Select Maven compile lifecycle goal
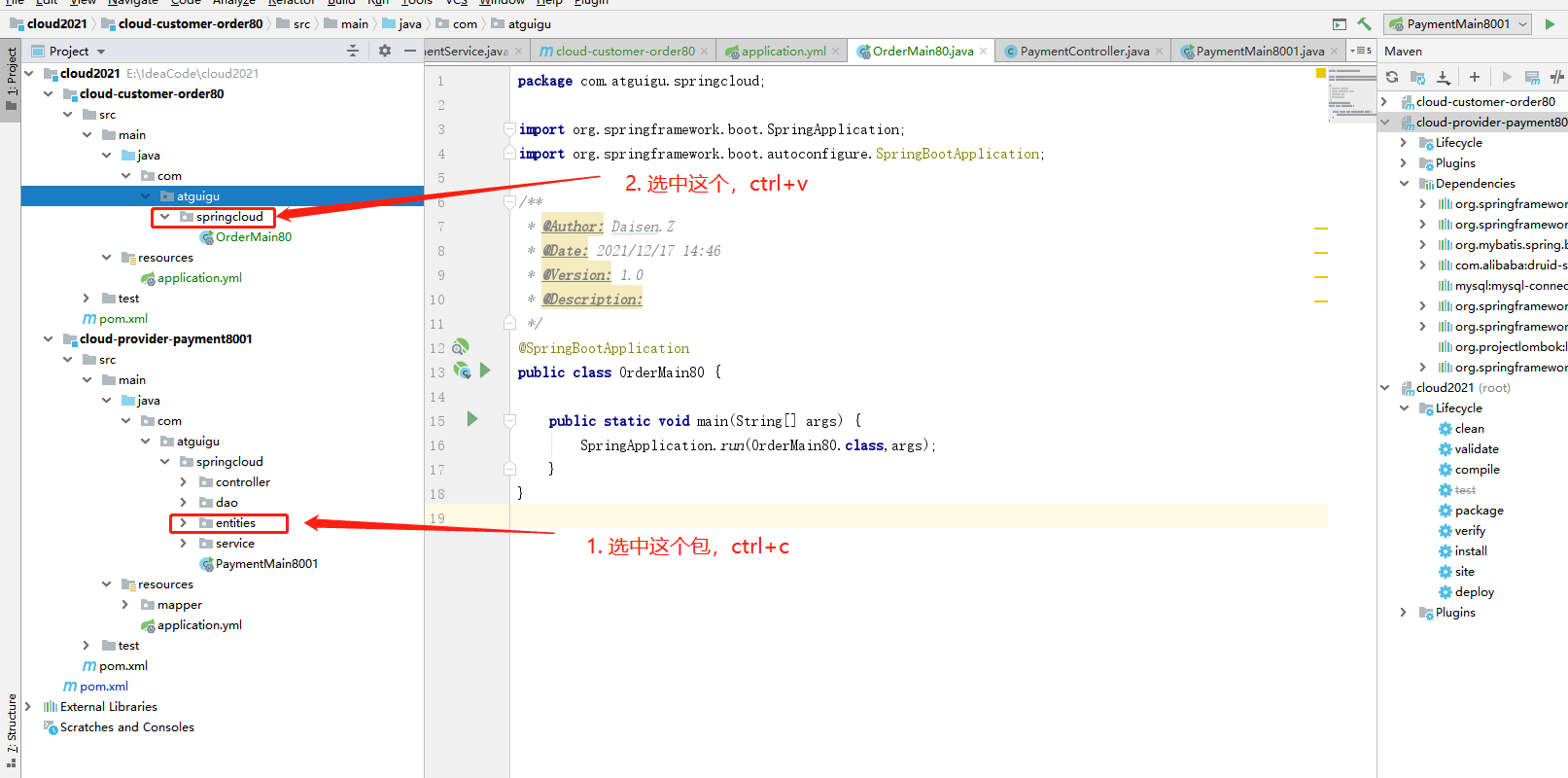This screenshot has width=1568, height=778. click(1469, 470)
